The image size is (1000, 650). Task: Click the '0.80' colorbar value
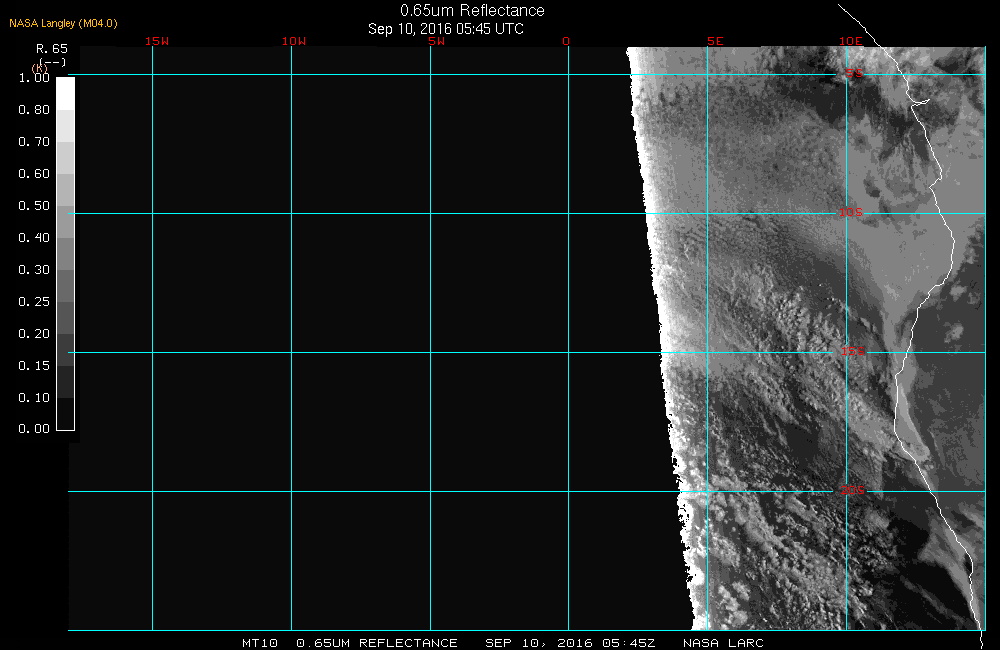tap(34, 110)
